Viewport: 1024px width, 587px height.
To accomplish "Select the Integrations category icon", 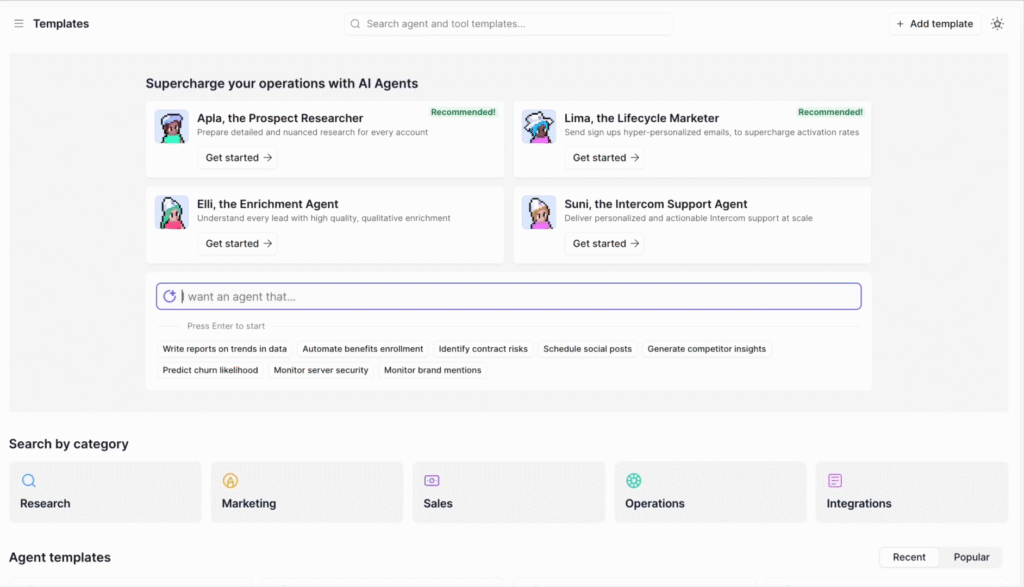I will (x=836, y=480).
